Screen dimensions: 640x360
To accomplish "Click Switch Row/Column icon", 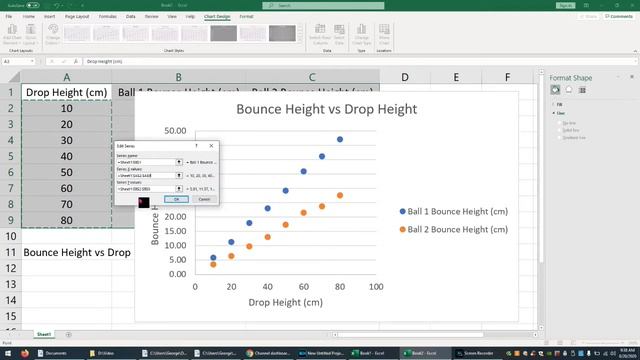I will pos(320,29).
